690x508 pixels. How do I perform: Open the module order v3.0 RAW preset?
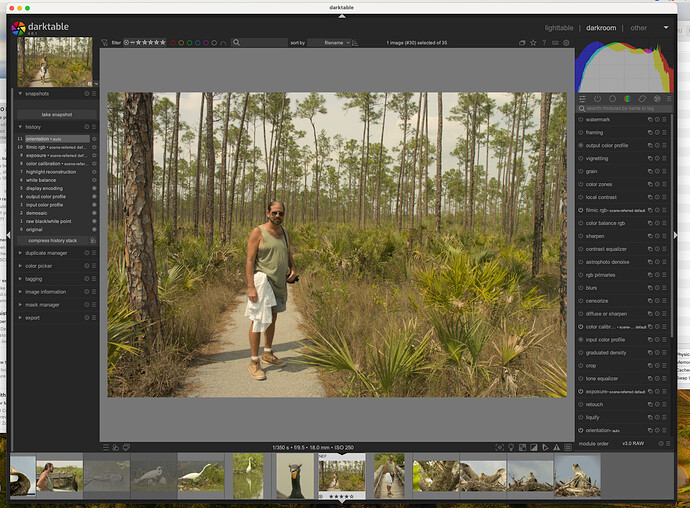point(633,443)
